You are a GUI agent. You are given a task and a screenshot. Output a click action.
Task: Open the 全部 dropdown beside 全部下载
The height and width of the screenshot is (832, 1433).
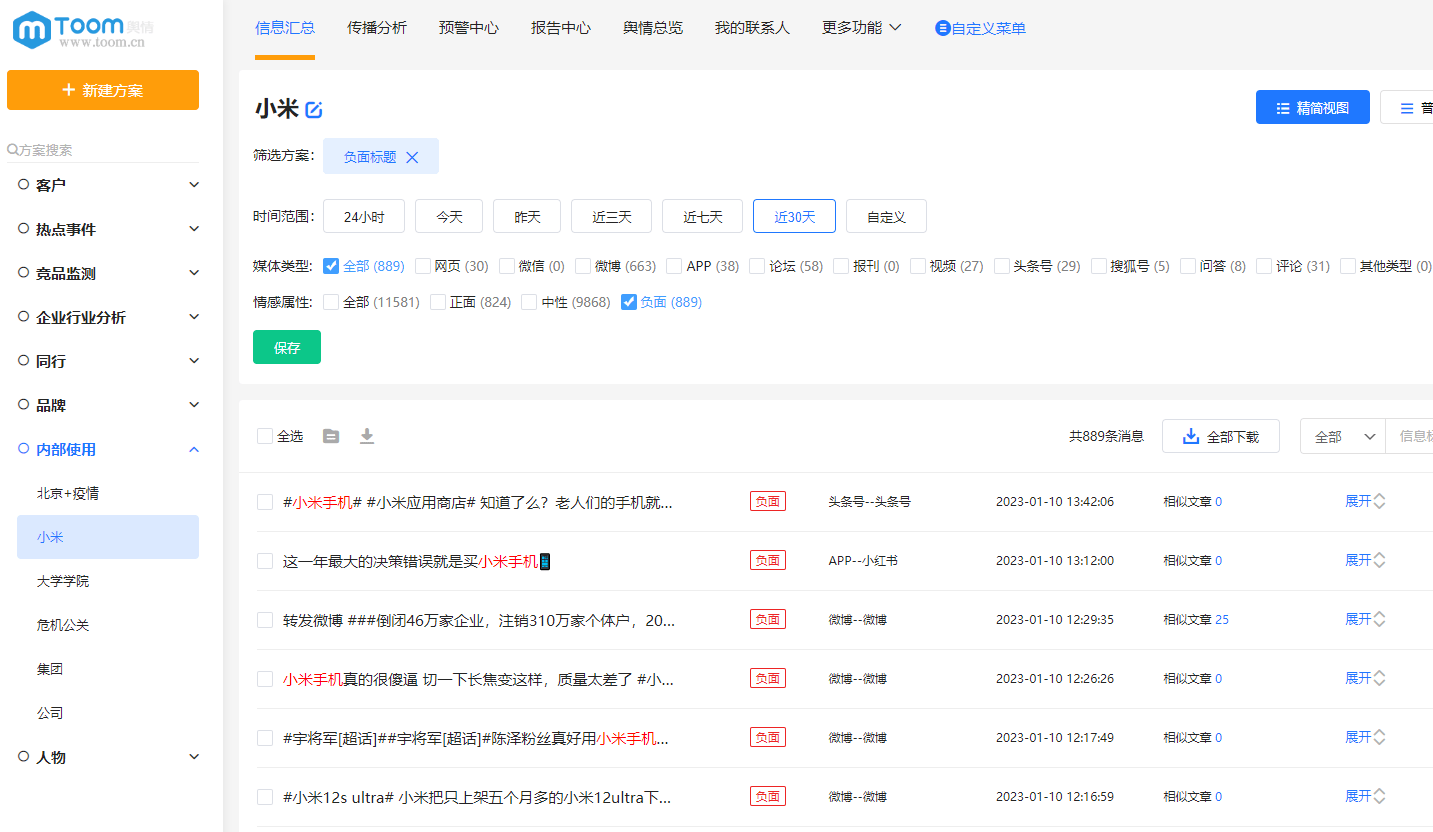[x=1343, y=436]
